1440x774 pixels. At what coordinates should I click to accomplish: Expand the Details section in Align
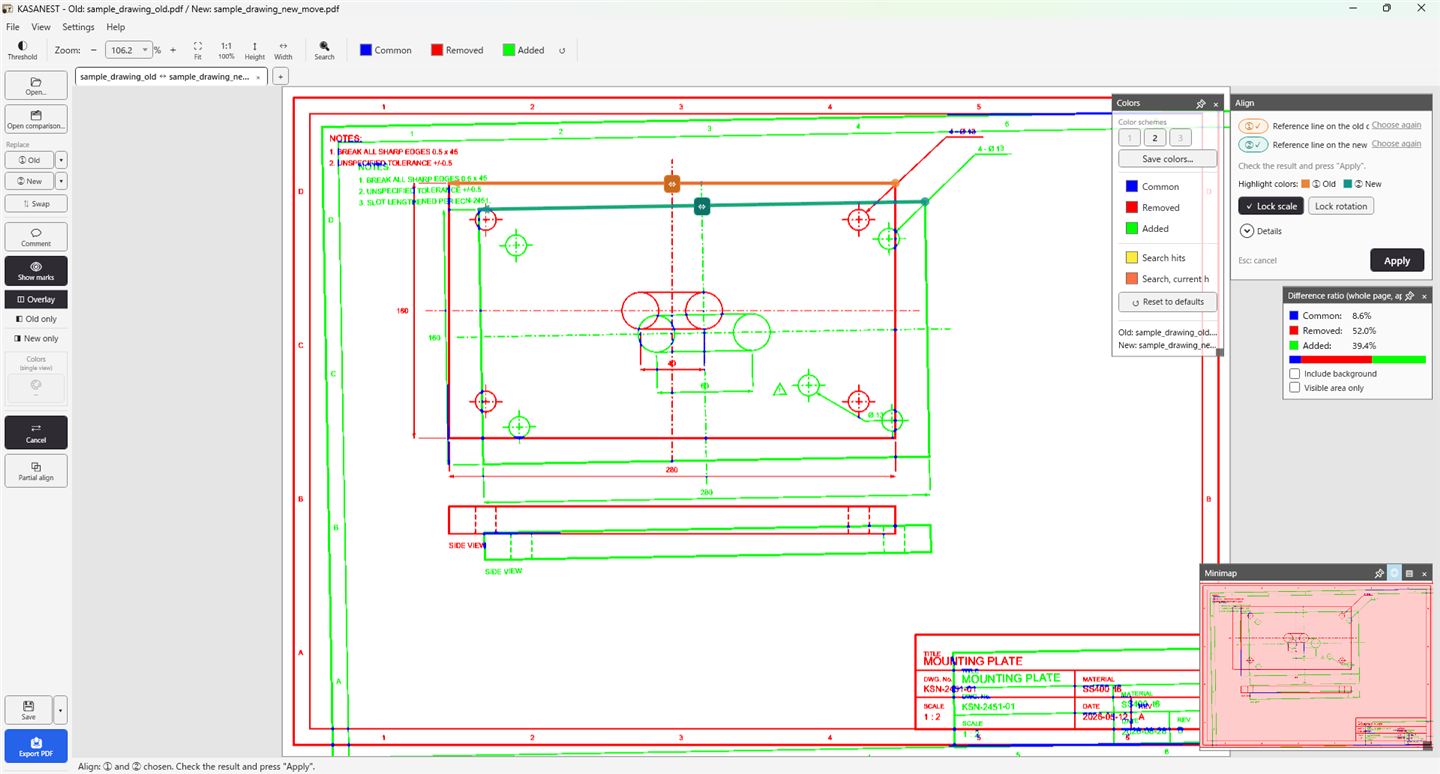[x=1260, y=231]
